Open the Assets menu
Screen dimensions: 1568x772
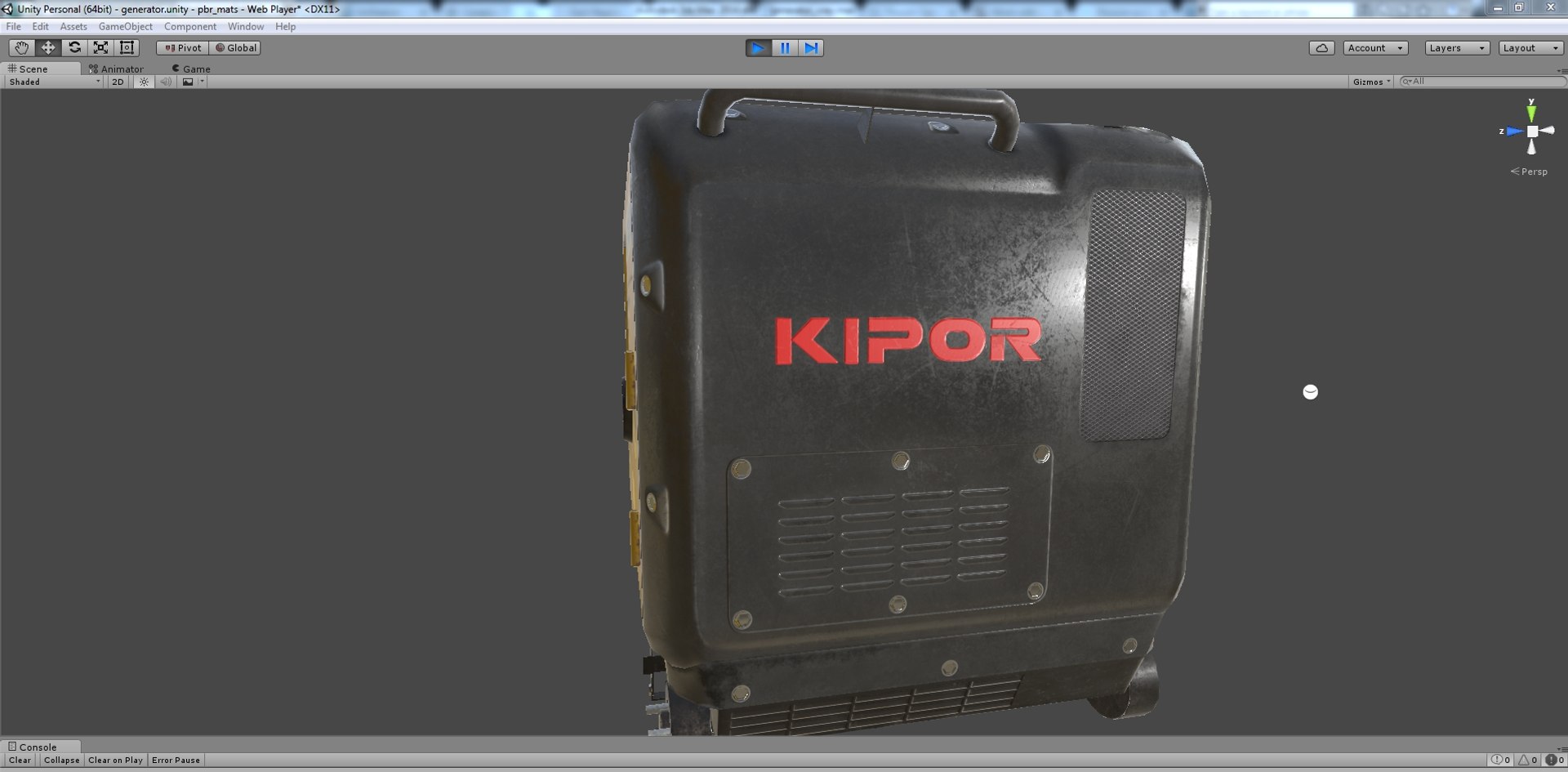pos(73,26)
